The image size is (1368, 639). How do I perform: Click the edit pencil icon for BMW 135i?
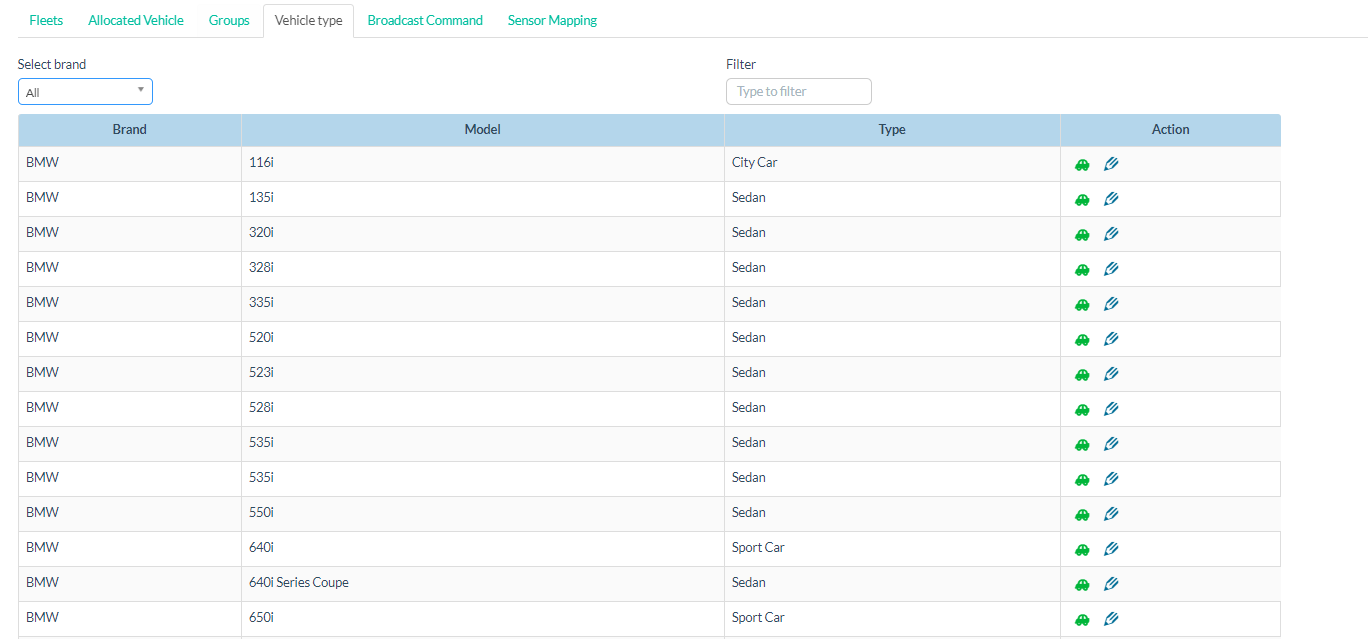click(x=1110, y=199)
